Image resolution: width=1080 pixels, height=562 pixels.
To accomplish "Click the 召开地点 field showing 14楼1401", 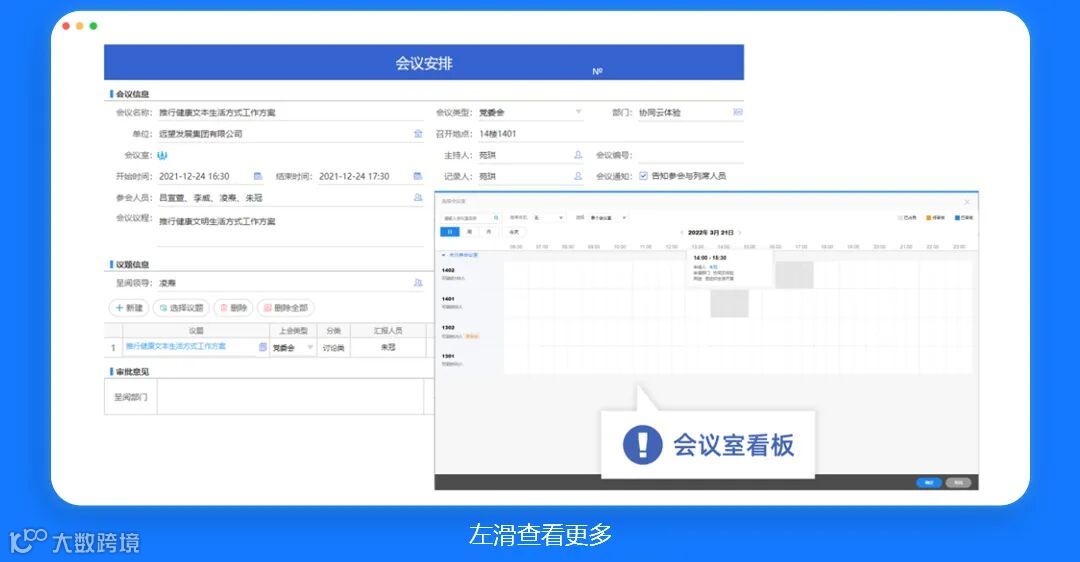I will click(x=611, y=134).
